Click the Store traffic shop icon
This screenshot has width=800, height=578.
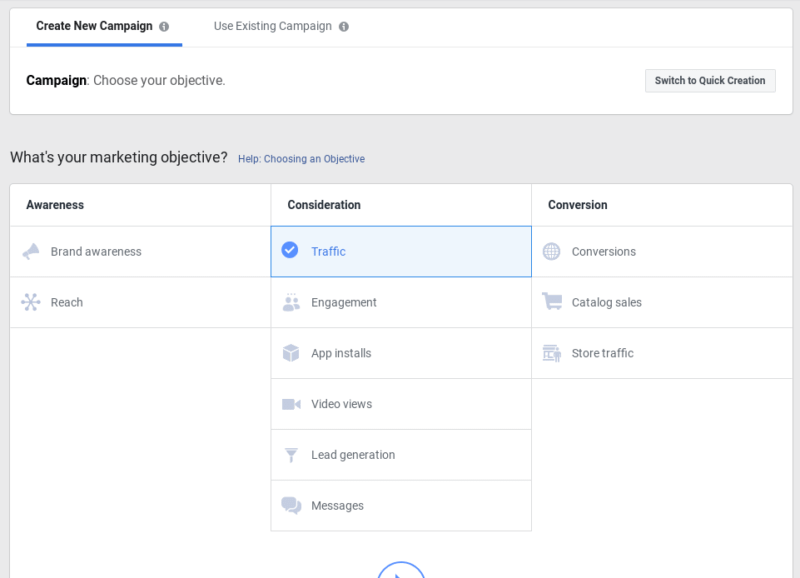(x=551, y=353)
